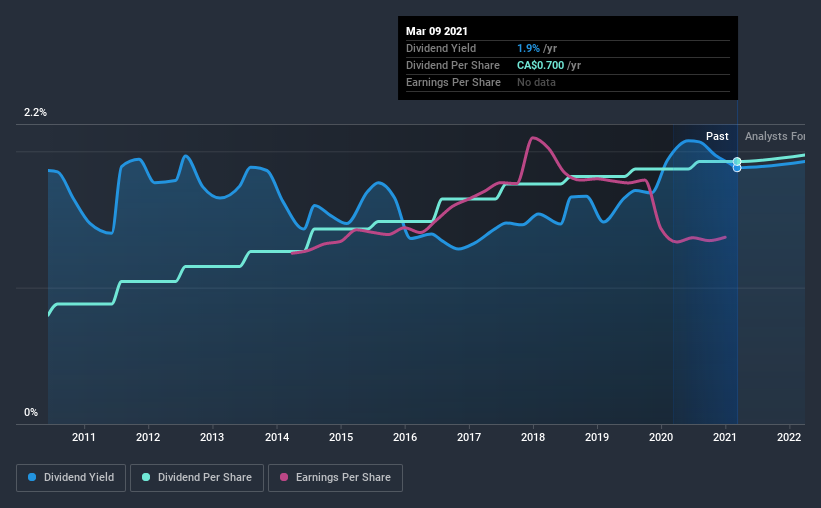The image size is (821, 508).
Task: Click the 2.2% y-axis label
Action: [35, 113]
